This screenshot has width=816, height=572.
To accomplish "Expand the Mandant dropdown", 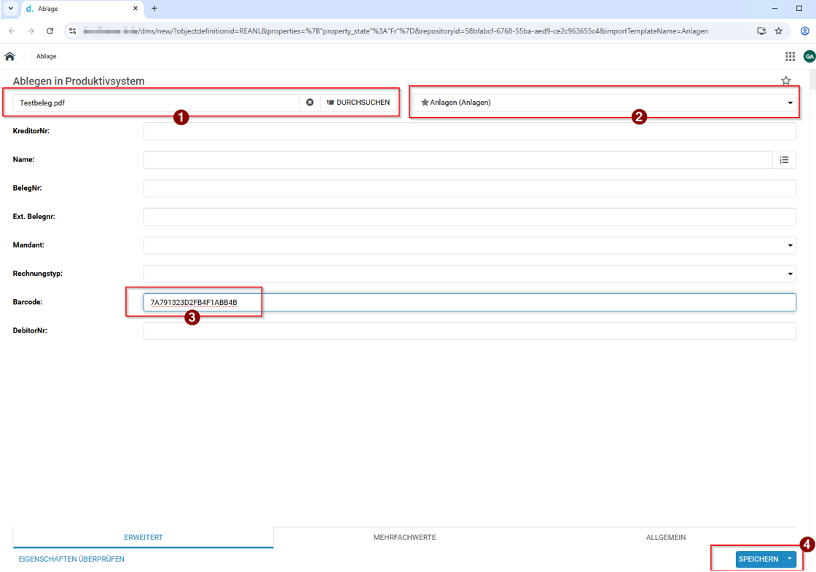I will 469,245.
